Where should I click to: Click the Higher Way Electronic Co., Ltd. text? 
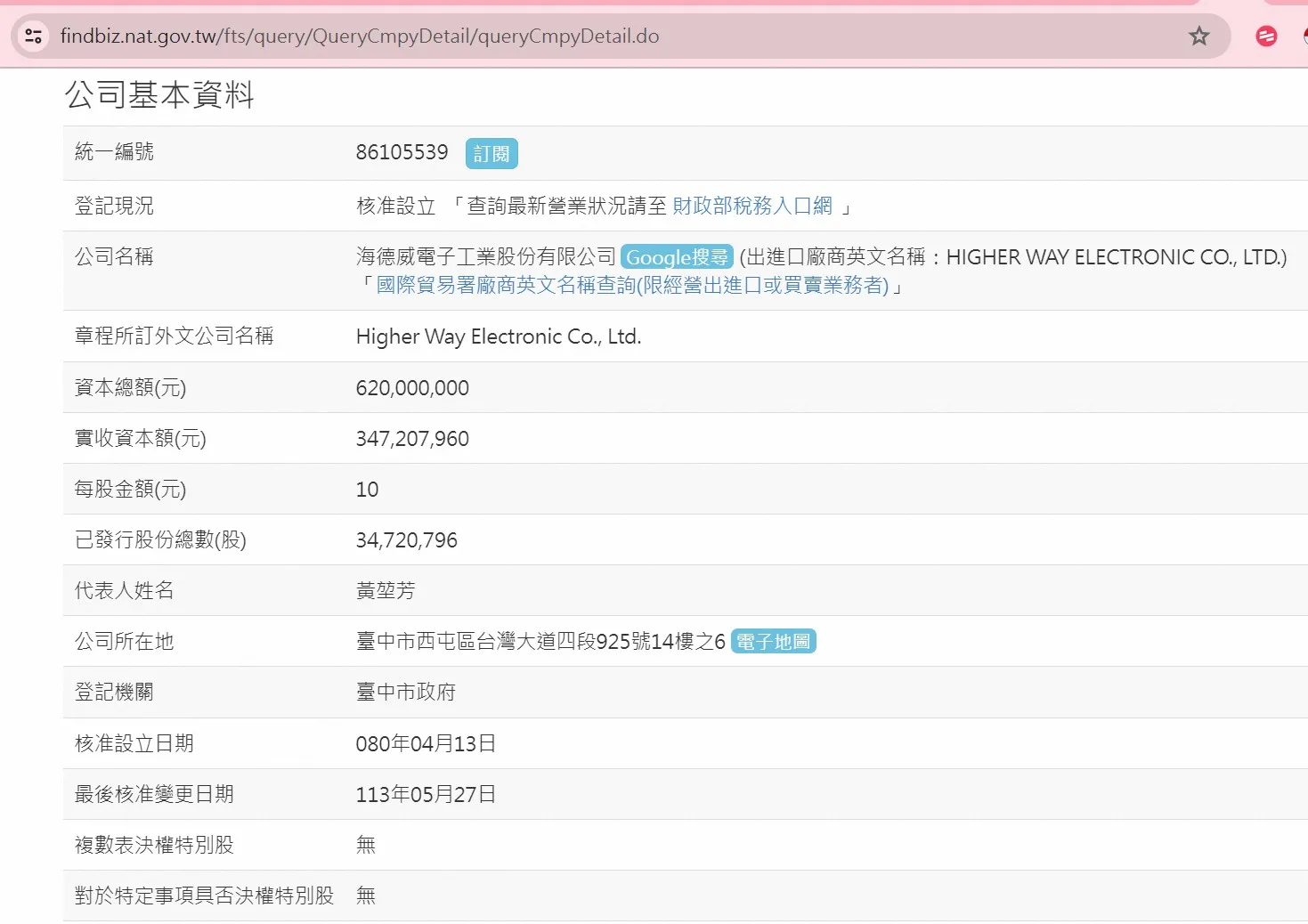[498, 336]
